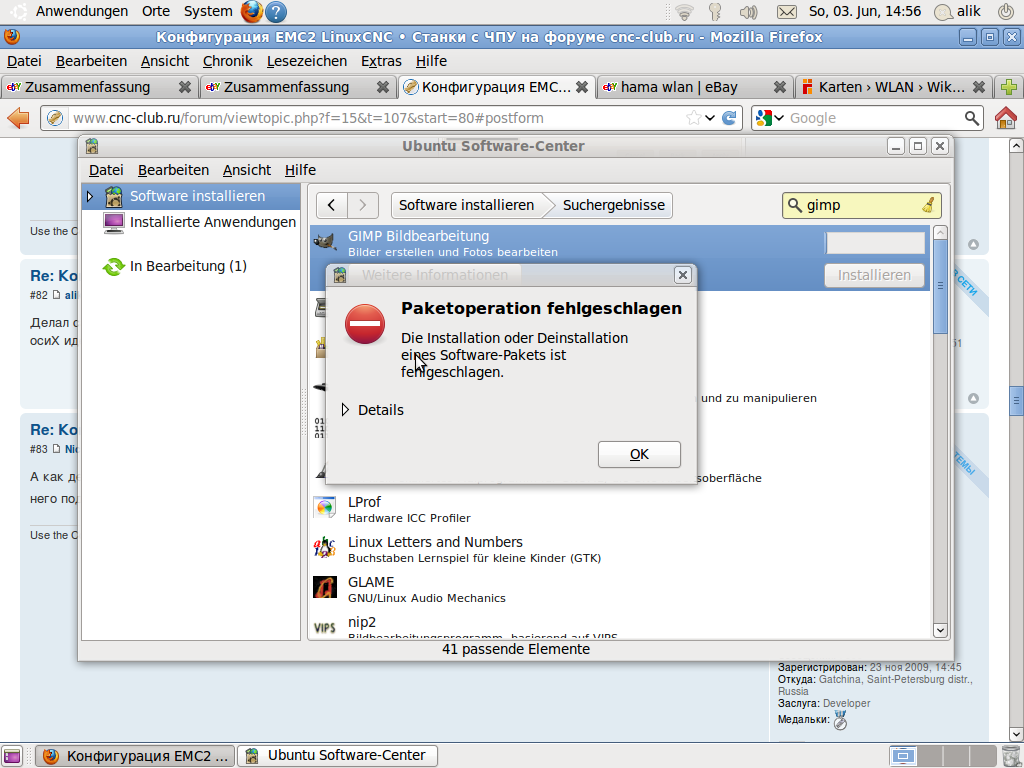
Task: Open the Firefox Lesezeichen menu
Action: pyautogui.click(x=306, y=61)
